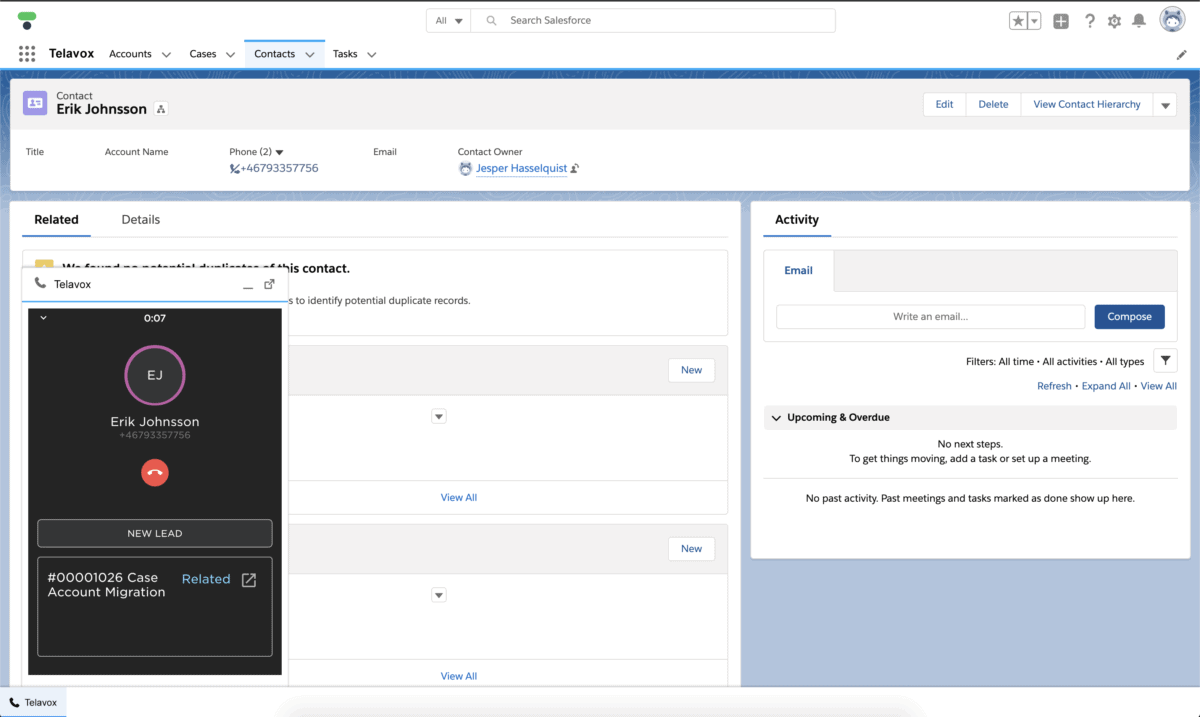
Task: Click the phone icon before +46793357756
Action: pos(234,169)
